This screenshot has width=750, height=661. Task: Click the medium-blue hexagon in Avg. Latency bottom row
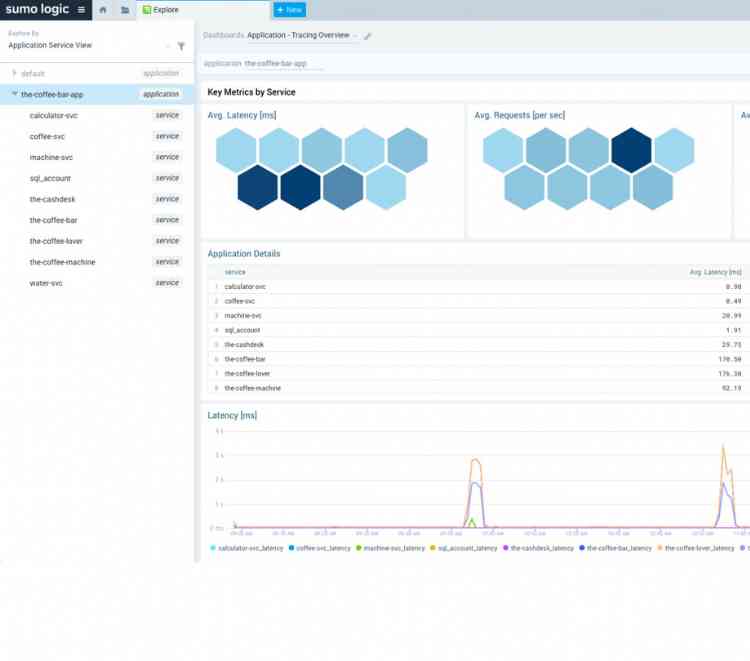(343, 187)
